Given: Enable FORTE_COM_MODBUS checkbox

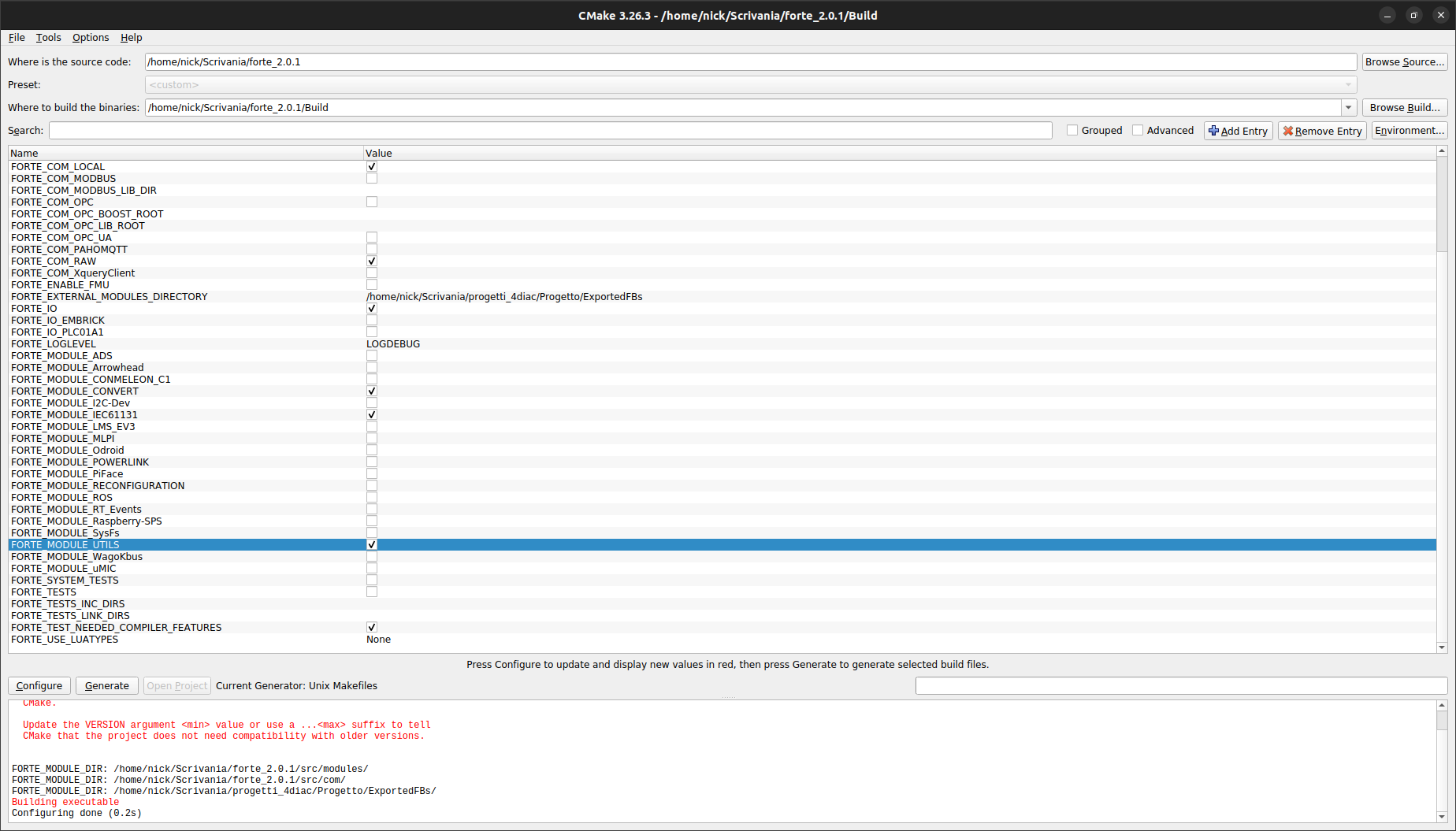Looking at the screenshot, I should (x=372, y=178).
